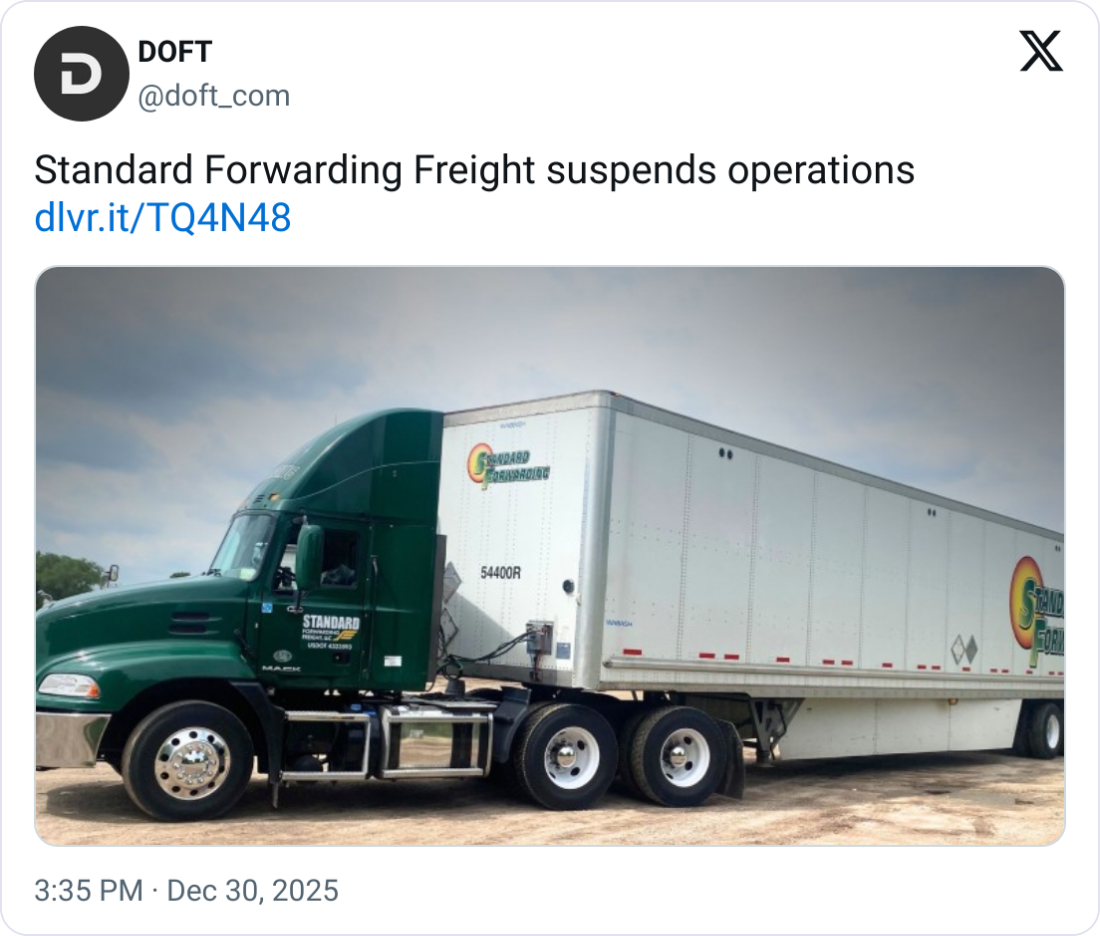The width and height of the screenshot is (1100, 936).
Task: Open the DOFT display name
Action: click(x=175, y=51)
